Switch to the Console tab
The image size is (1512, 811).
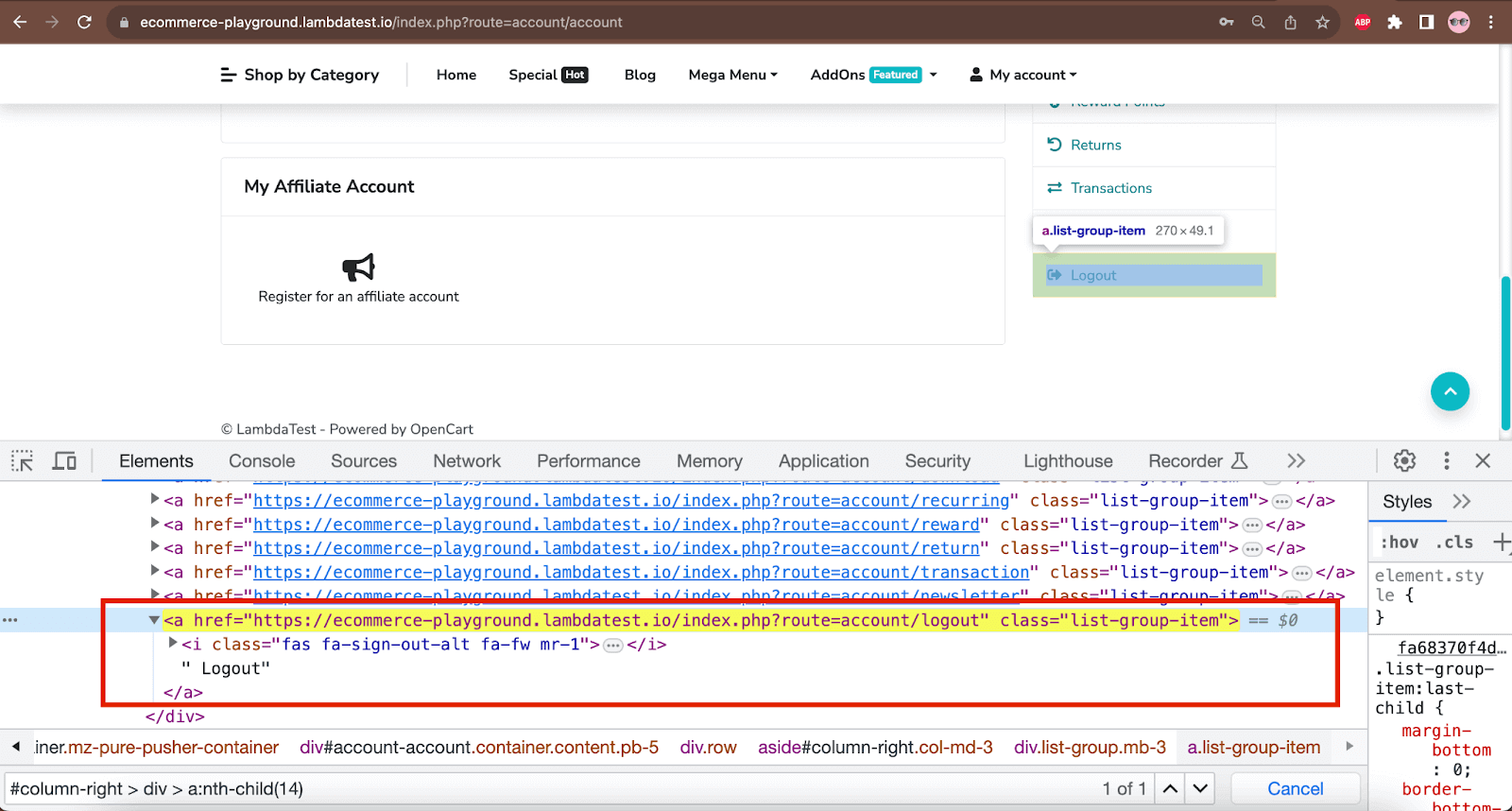tap(262, 461)
